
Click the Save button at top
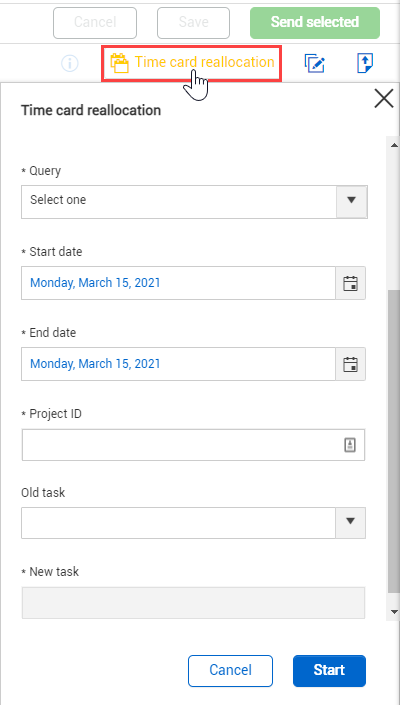[193, 22]
